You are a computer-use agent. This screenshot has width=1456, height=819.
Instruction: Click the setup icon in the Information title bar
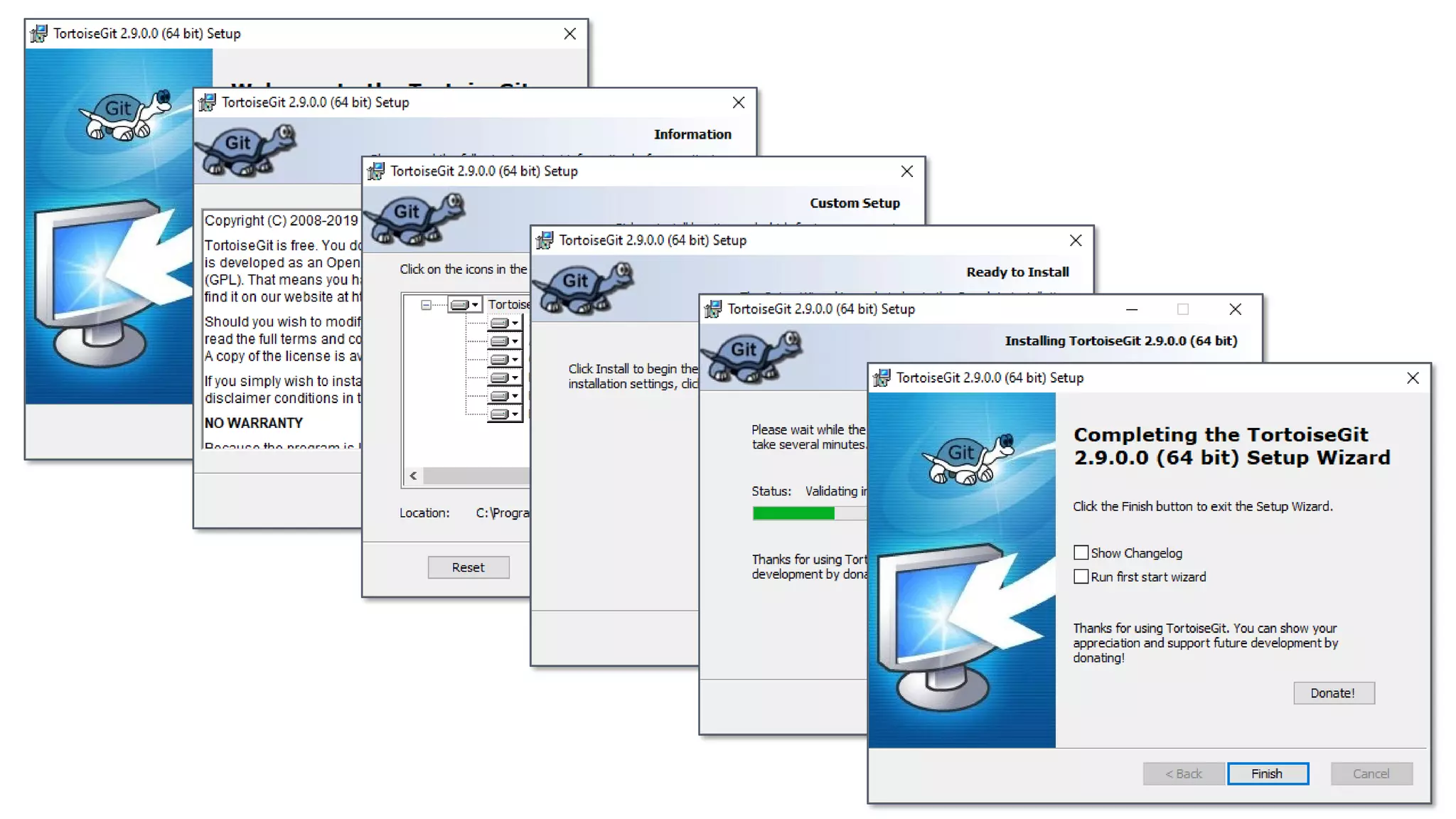tap(207, 102)
